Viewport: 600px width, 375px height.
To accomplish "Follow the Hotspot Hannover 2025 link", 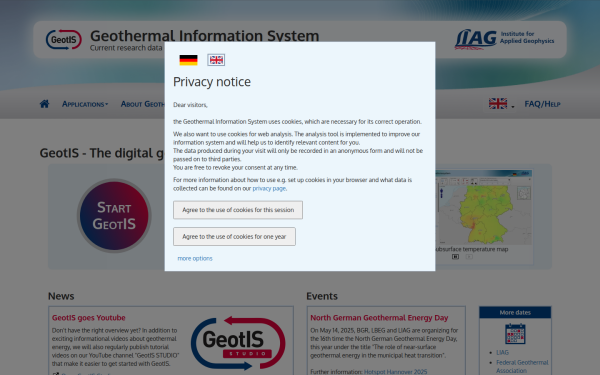I will coord(395,372).
